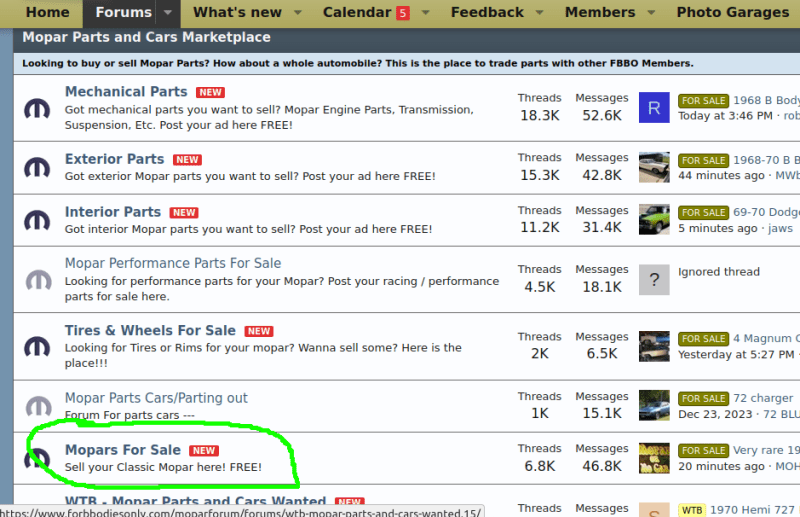Image resolution: width=800 pixels, height=517 pixels.
Task: Open the Exterior Parts forum
Action: coord(114,159)
